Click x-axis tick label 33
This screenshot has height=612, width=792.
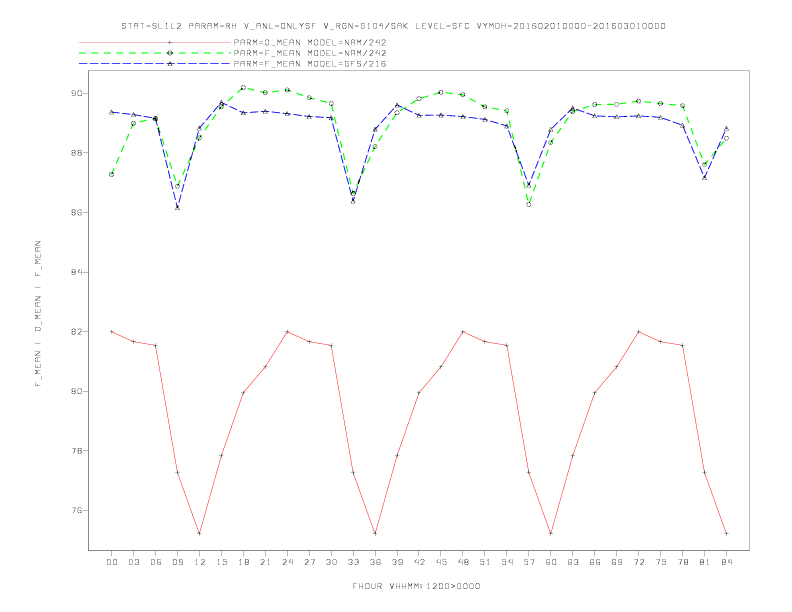point(353,562)
